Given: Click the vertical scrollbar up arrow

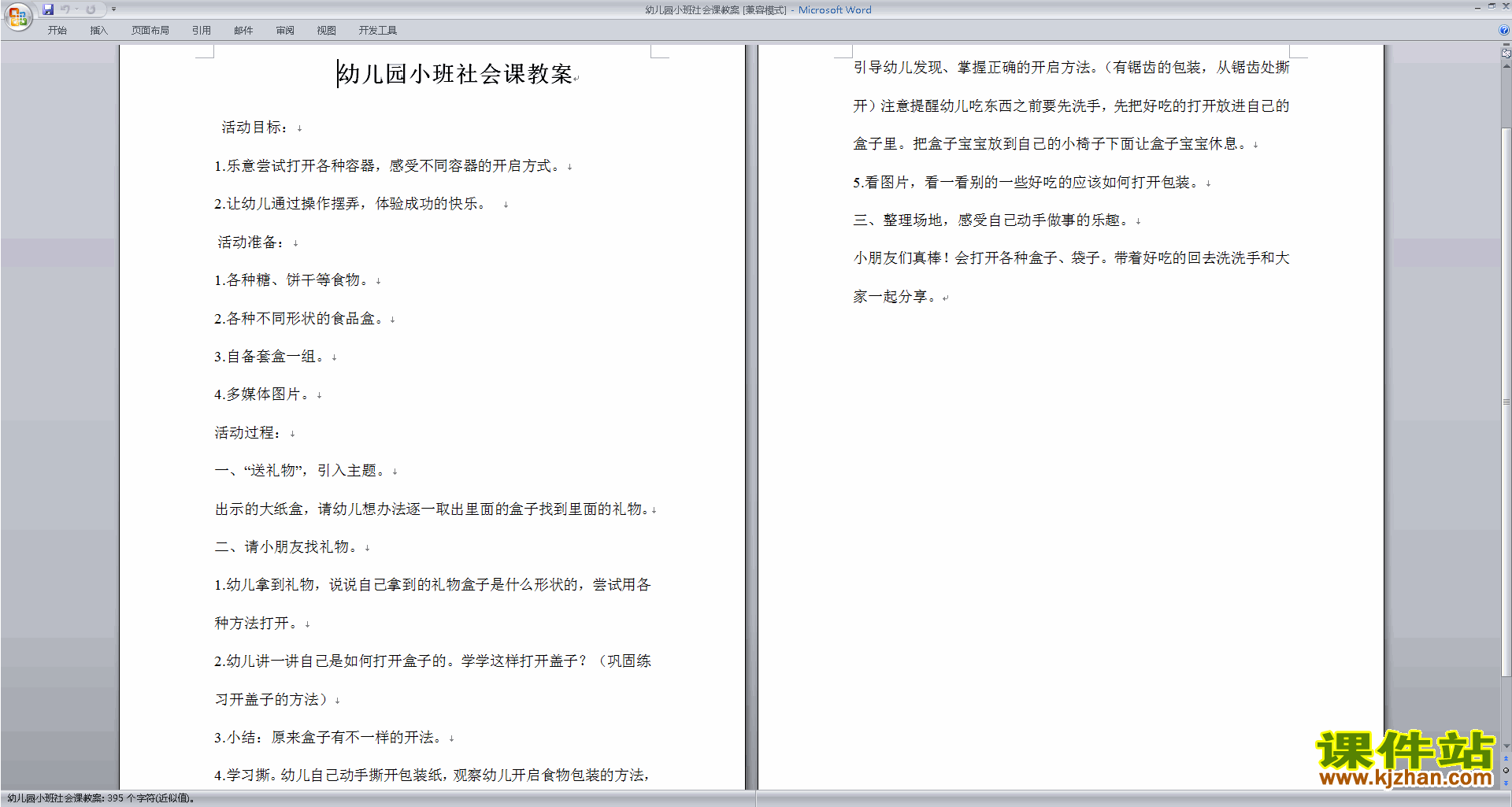Looking at the screenshot, I should [x=1506, y=66].
